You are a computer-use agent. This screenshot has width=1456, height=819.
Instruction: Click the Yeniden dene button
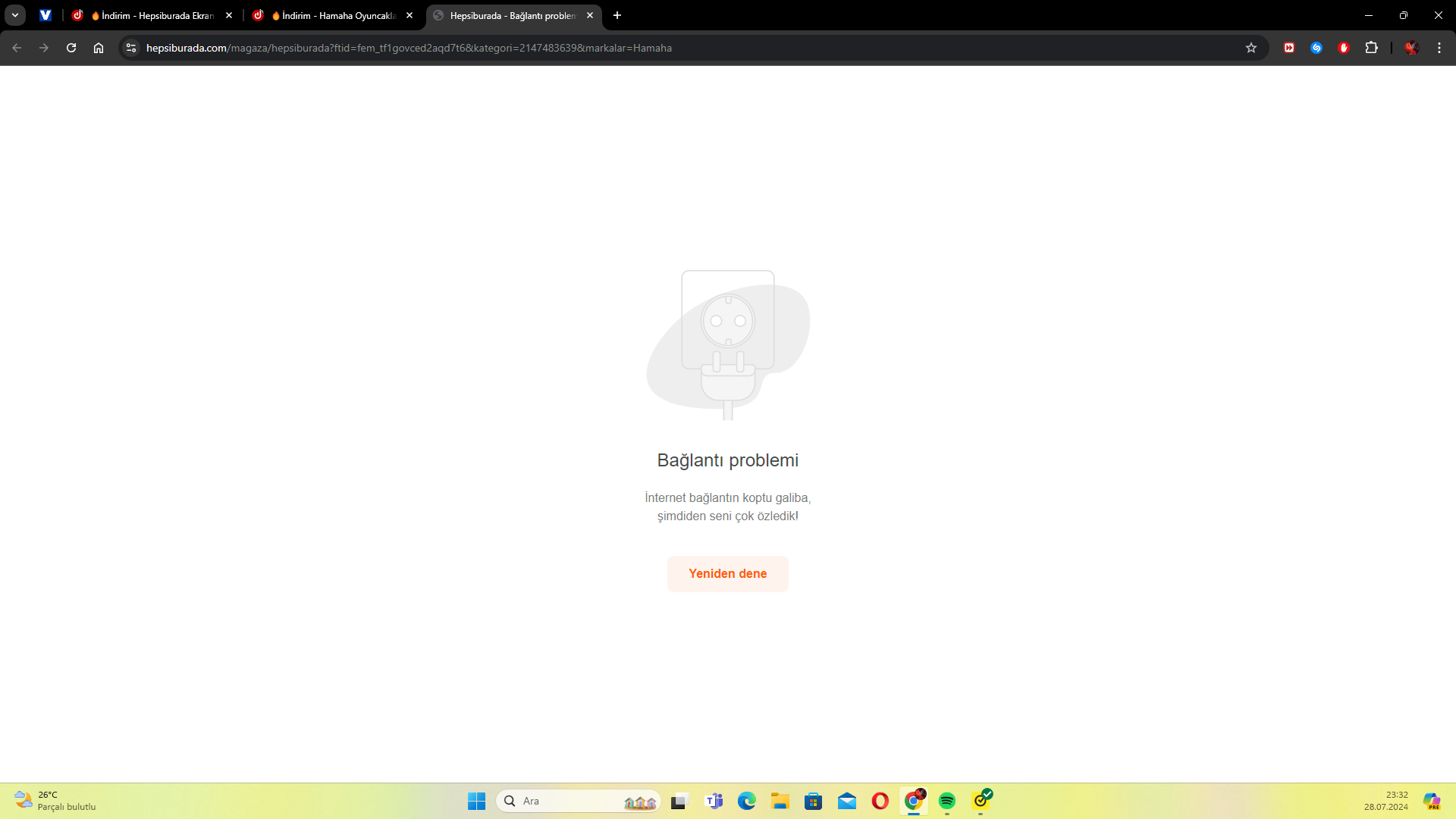727,573
